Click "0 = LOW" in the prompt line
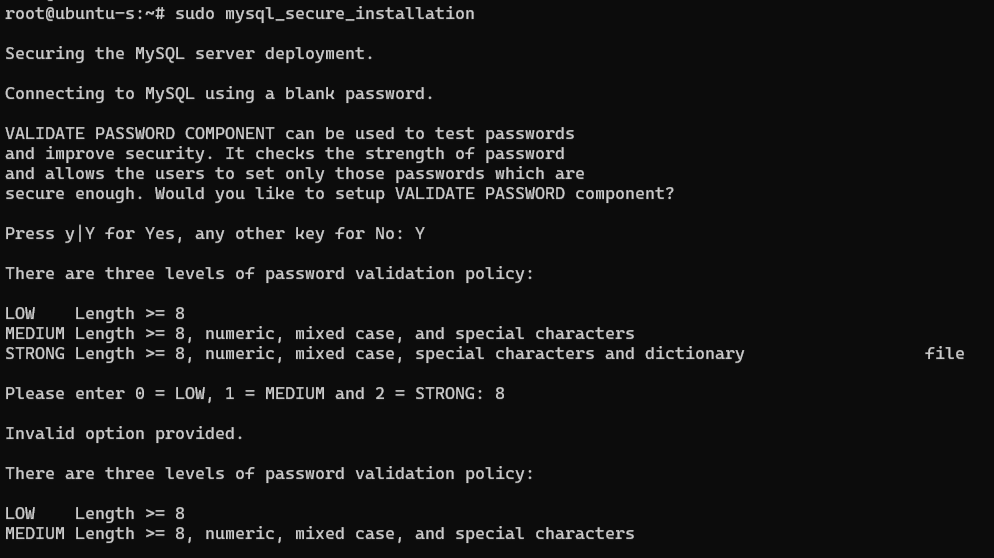Image resolution: width=994 pixels, height=558 pixels. [169, 394]
